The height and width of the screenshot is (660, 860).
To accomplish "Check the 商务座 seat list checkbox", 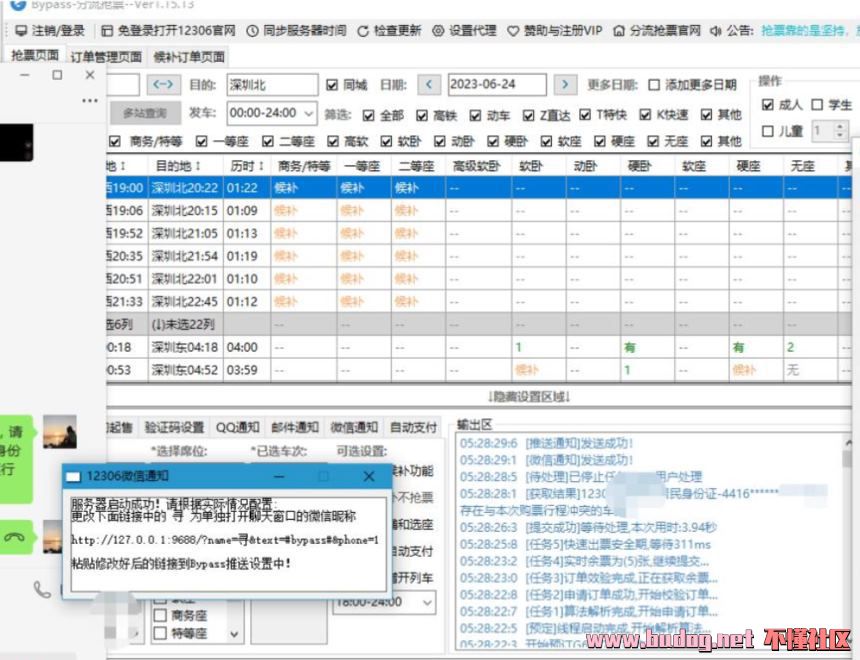I will [x=160, y=616].
